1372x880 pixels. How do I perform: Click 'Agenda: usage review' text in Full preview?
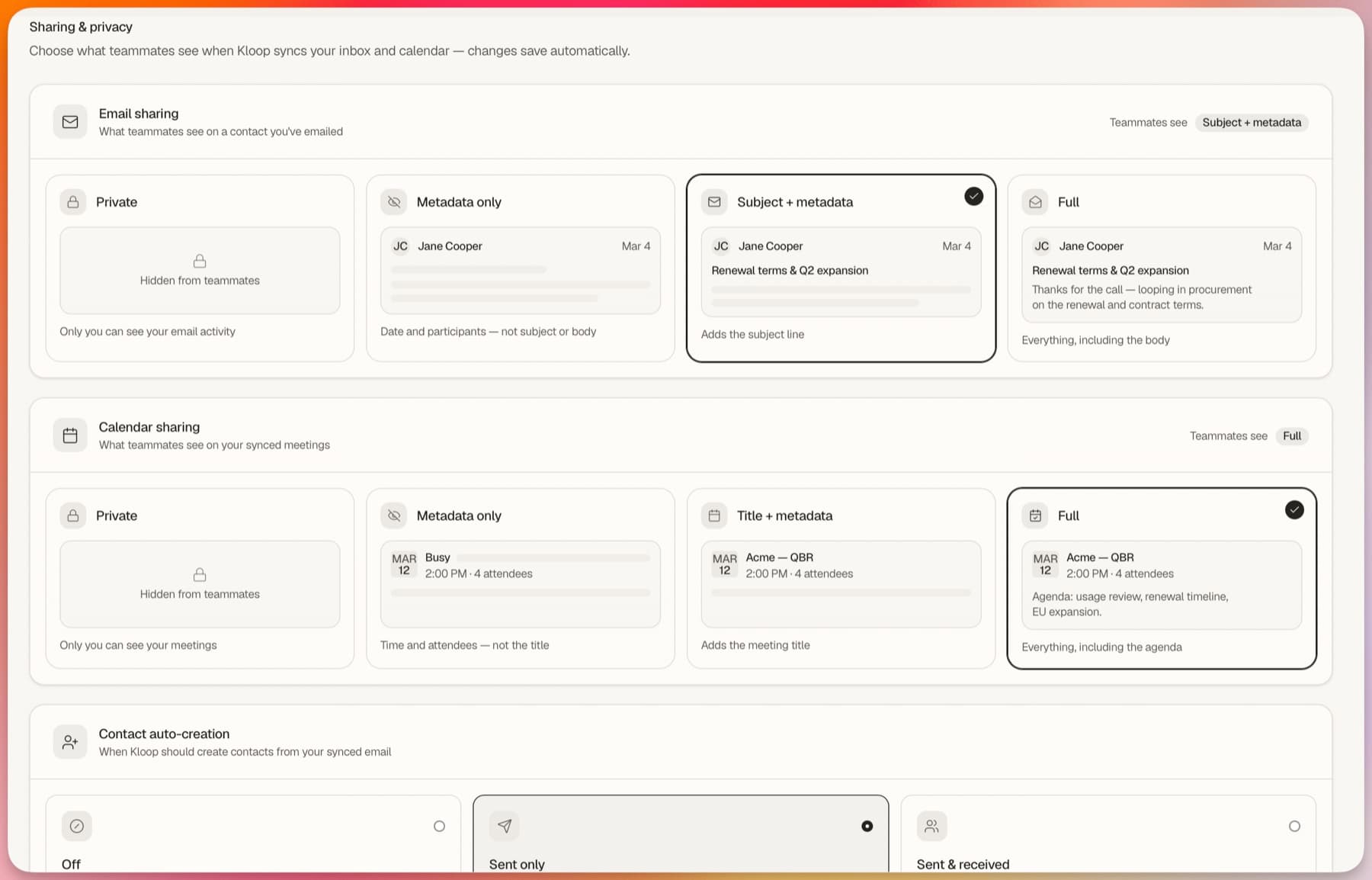[x=1130, y=604]
